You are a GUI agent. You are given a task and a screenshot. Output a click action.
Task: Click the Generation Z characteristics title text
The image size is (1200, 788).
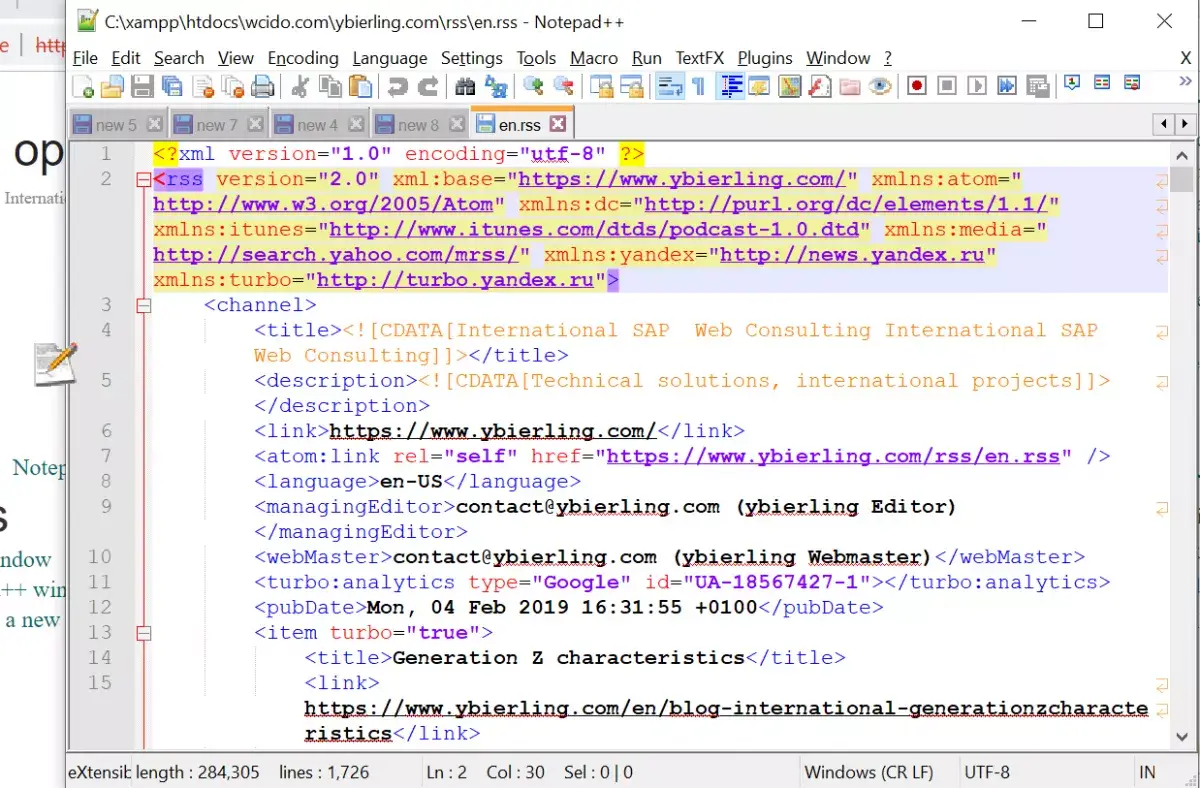[569, 658]
